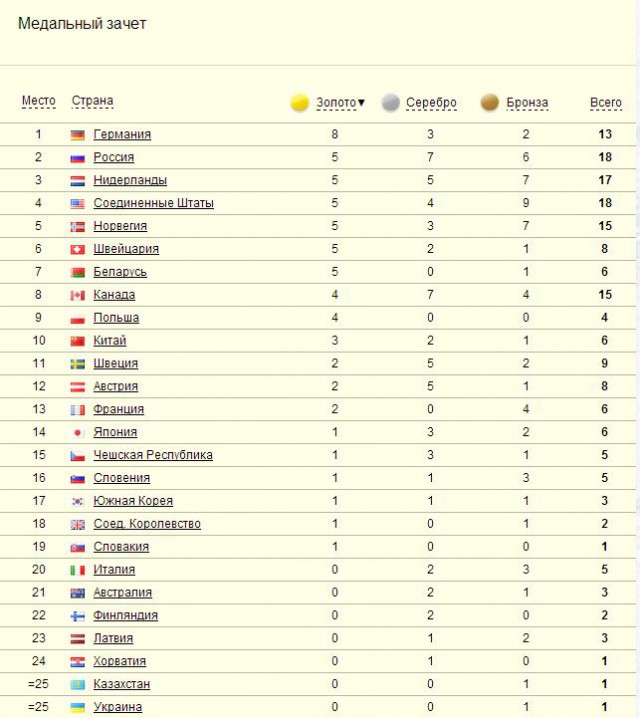Click the South Korea flag icon
640x718 pixels.
(77, 501)
